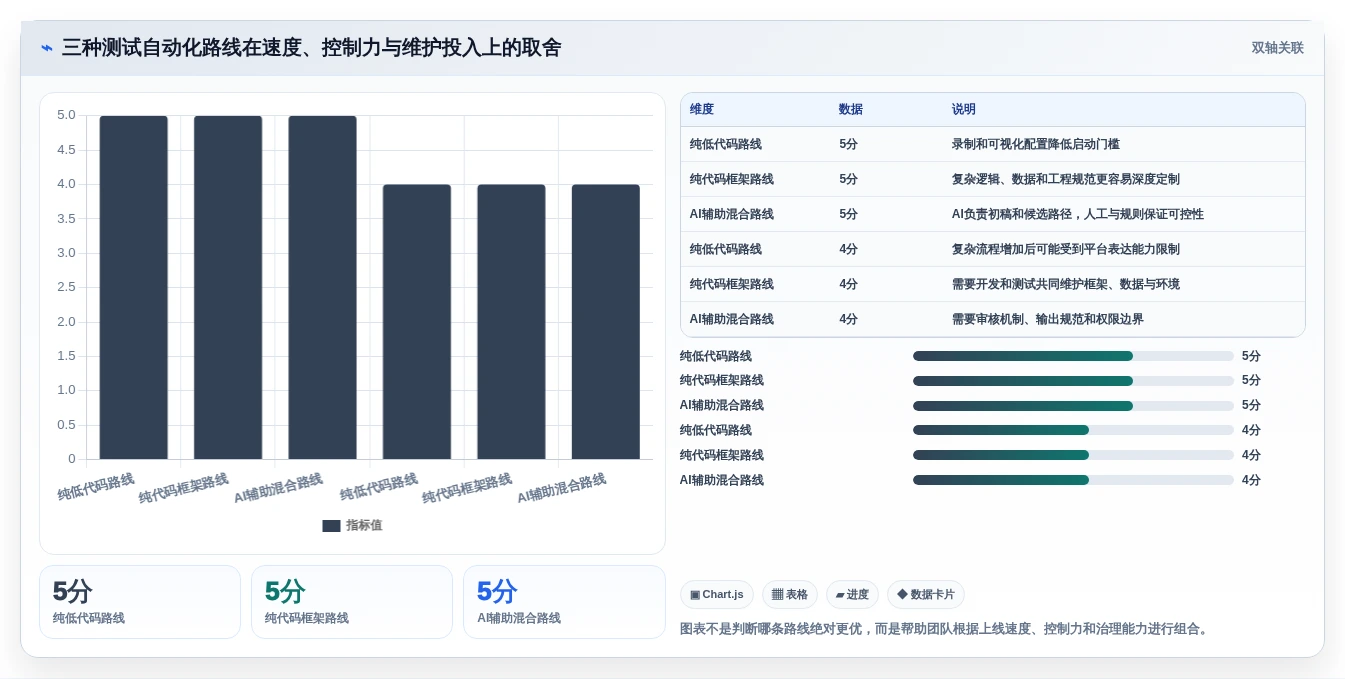Click the 2.5 tick label on the y-axis
1345x679 pixels.
pyautogui.click(x=66, y=288)
